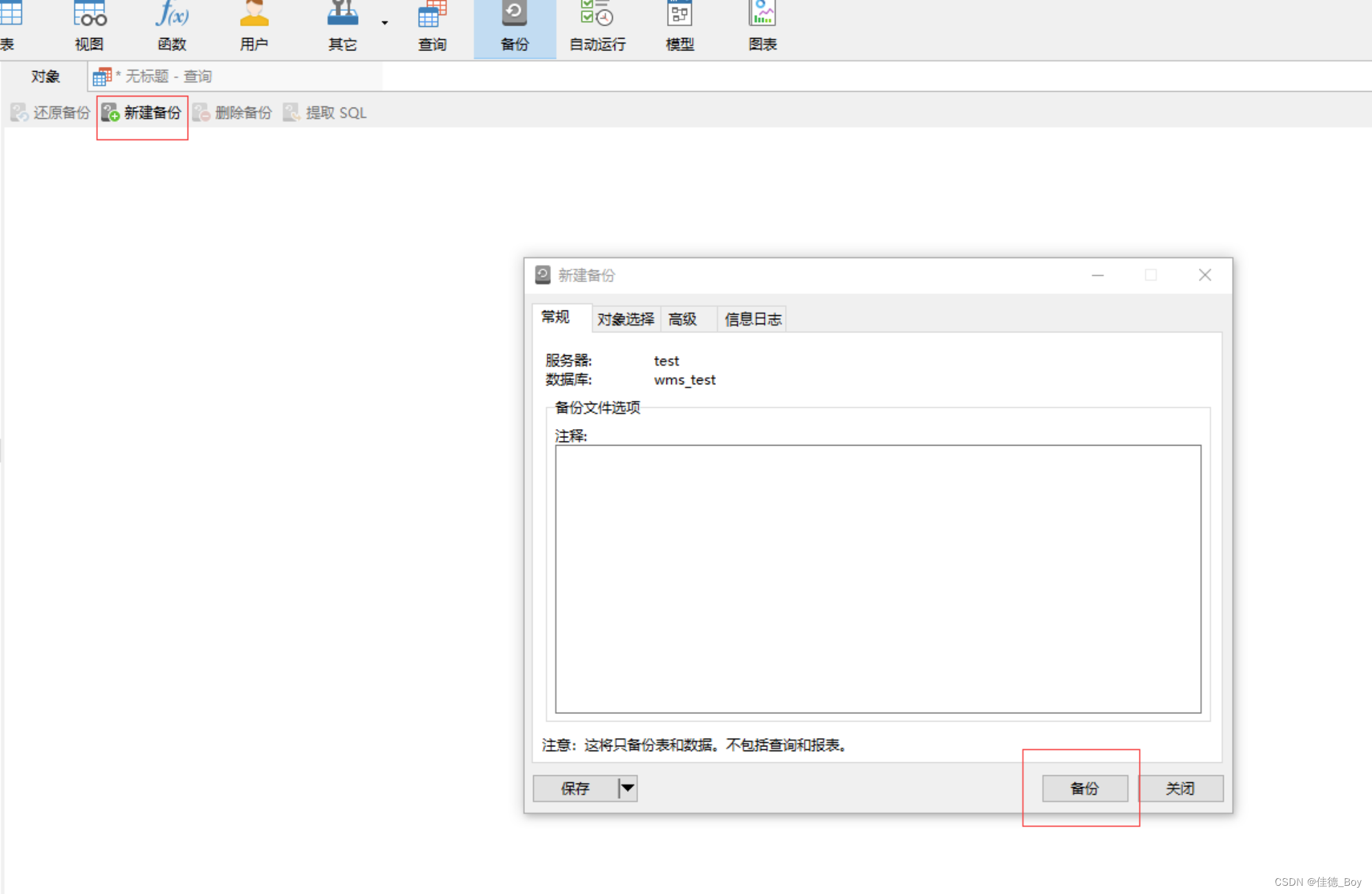Click the 图表 (Chart) toolbar icon
The width and height of the screenshot is (1372, 894).
coord(762,20)
